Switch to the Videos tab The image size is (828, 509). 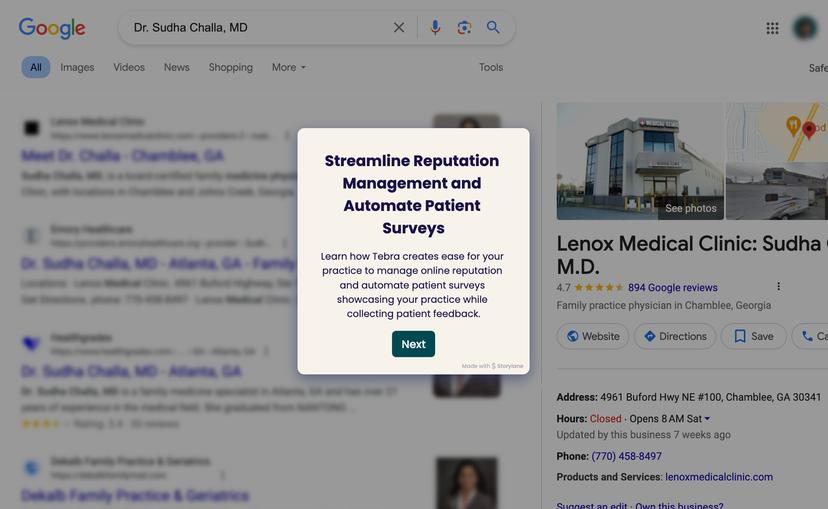pos(129,67)
